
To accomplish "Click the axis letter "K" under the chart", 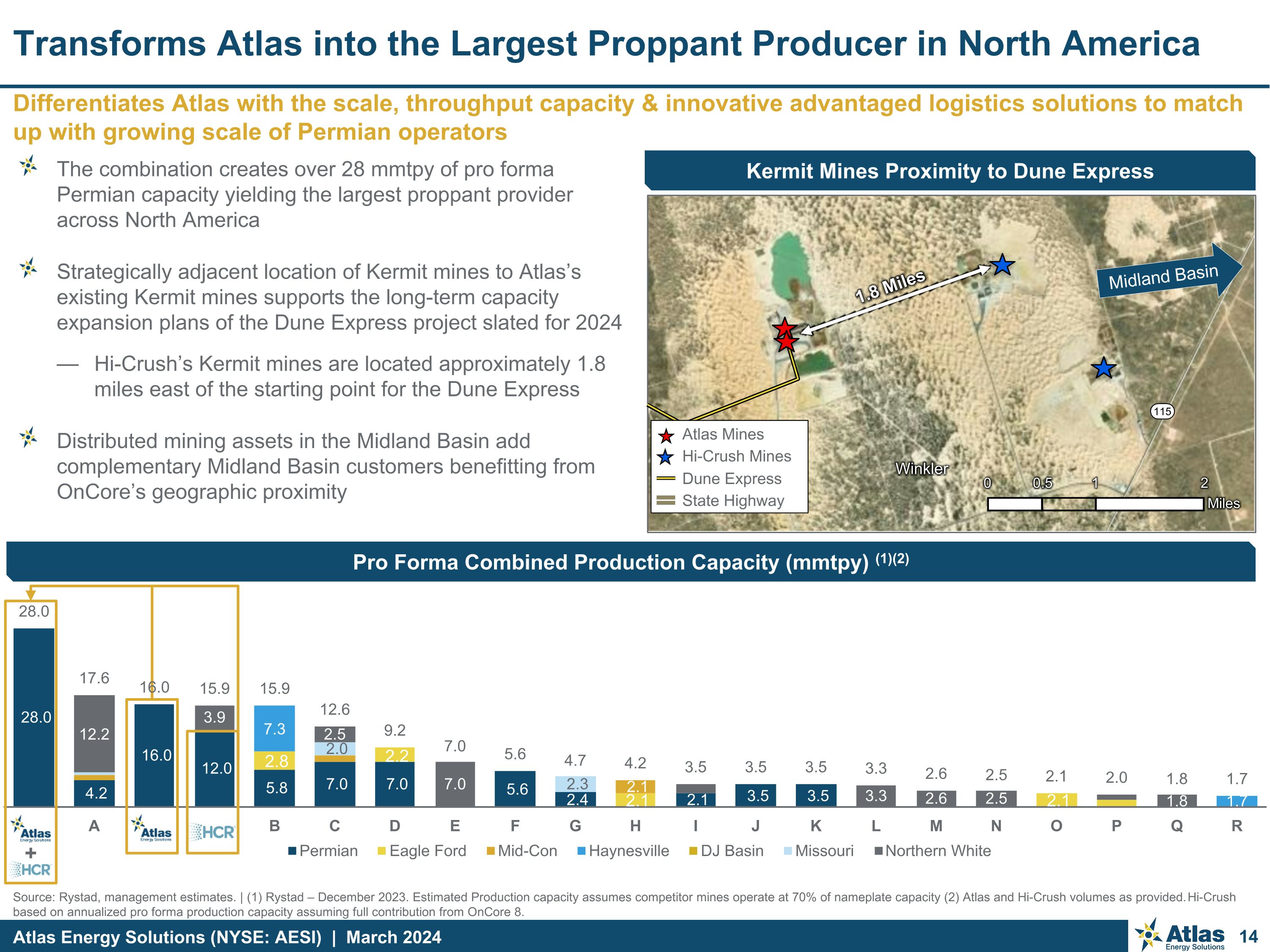I will 816,826.
